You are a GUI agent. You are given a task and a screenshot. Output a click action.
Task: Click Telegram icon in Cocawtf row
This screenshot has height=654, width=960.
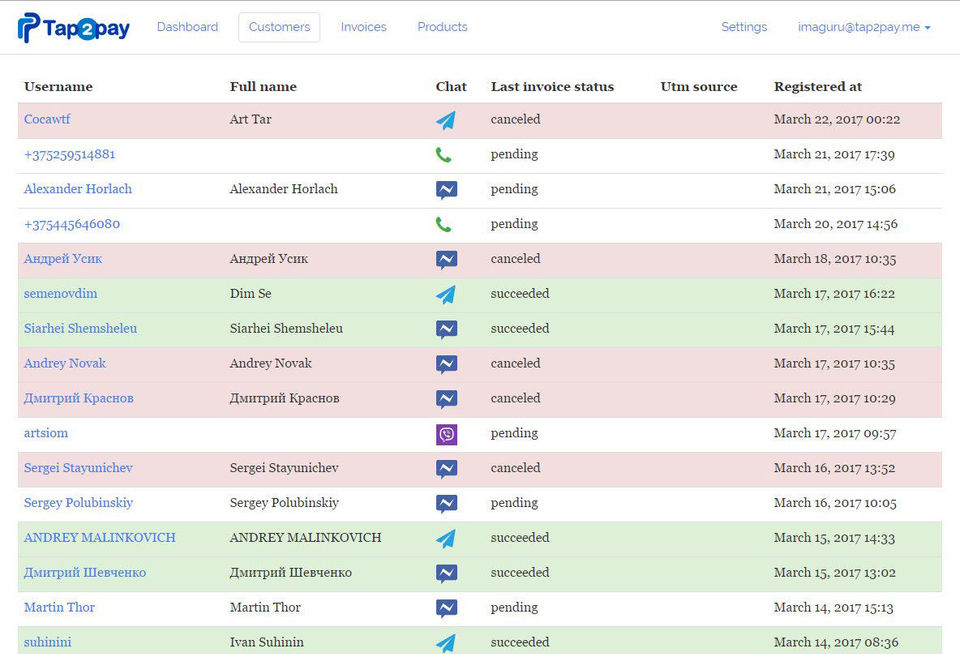point(446,120)
